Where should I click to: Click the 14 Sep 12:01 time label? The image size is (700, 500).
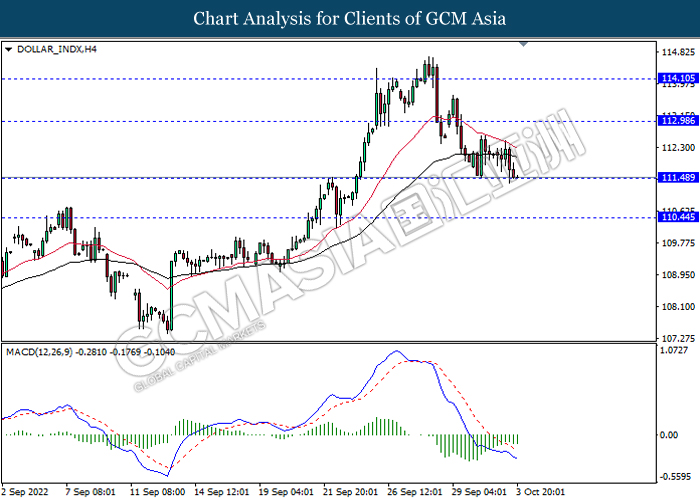222,492
